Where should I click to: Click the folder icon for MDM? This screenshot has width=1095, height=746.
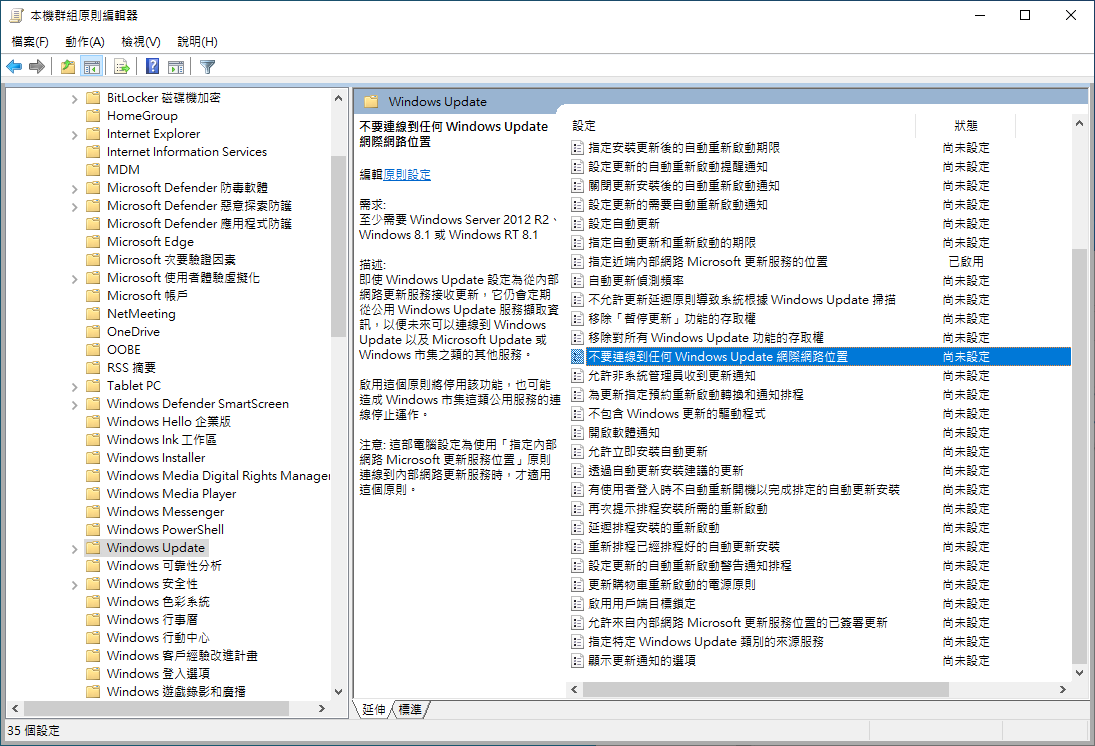[x=93, y=169]
